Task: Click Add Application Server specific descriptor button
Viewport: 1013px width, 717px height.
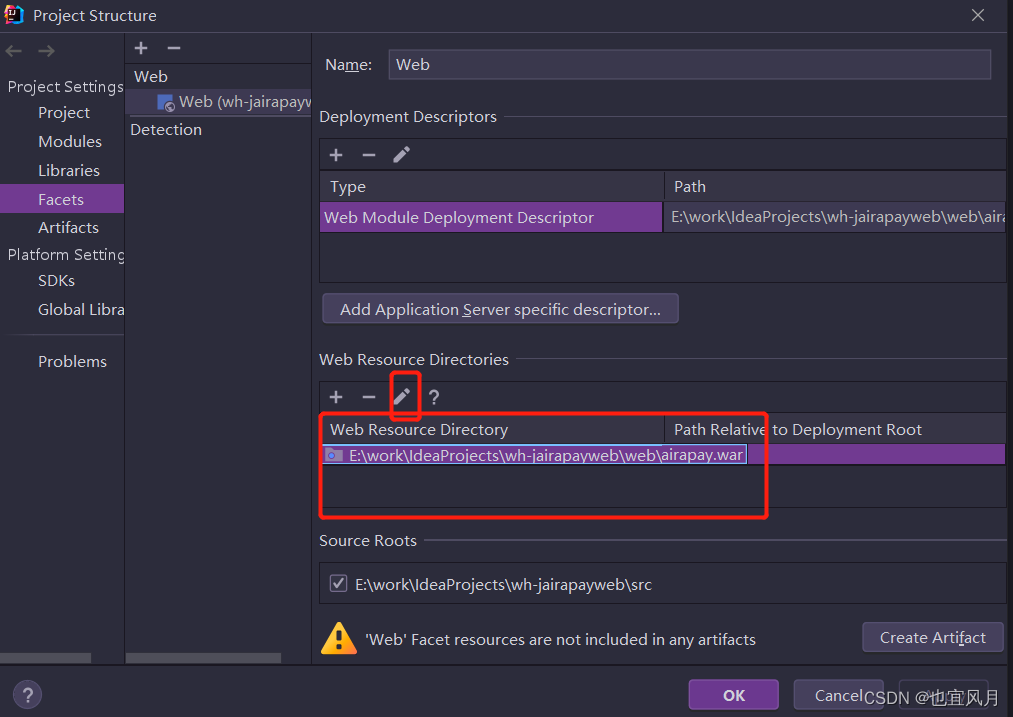Action: coord(500,309)
